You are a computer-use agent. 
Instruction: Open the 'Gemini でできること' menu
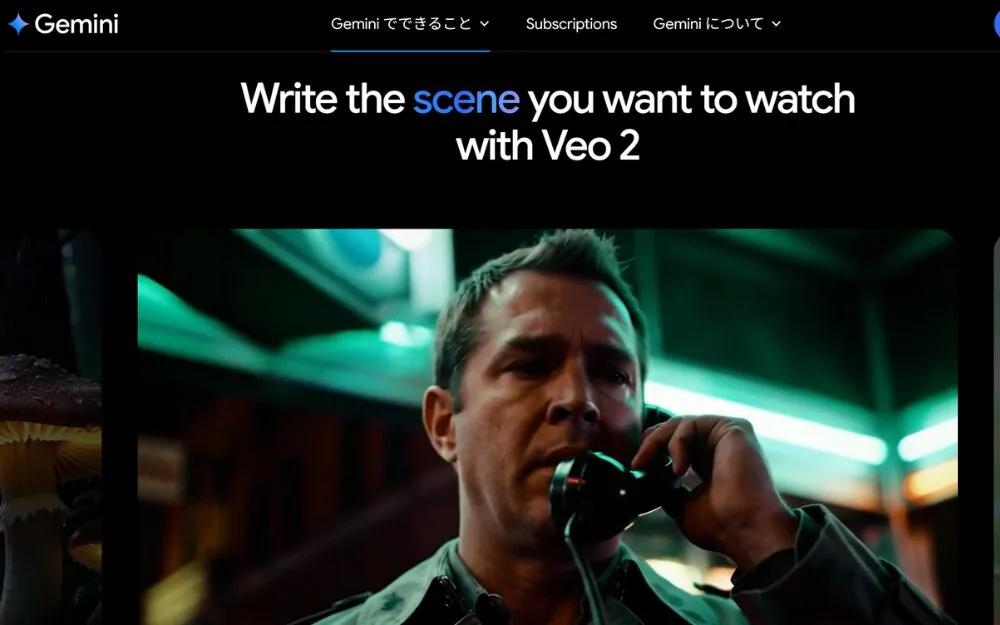(x=410, y=24)
